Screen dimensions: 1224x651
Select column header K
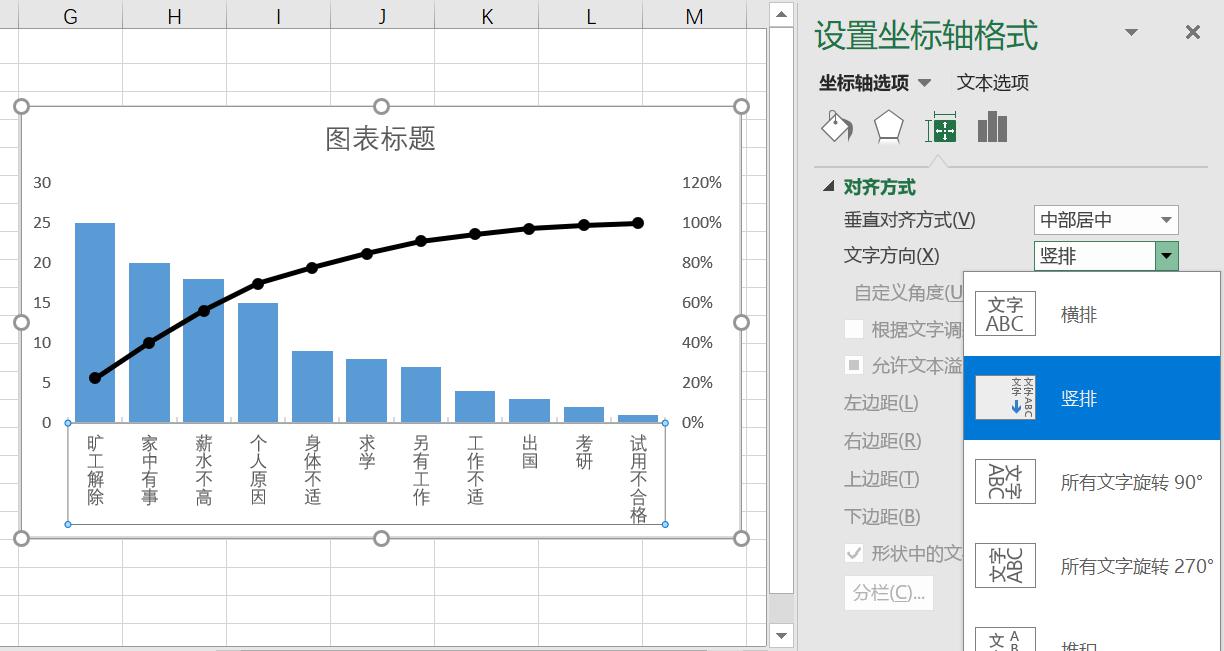point(486,16)
